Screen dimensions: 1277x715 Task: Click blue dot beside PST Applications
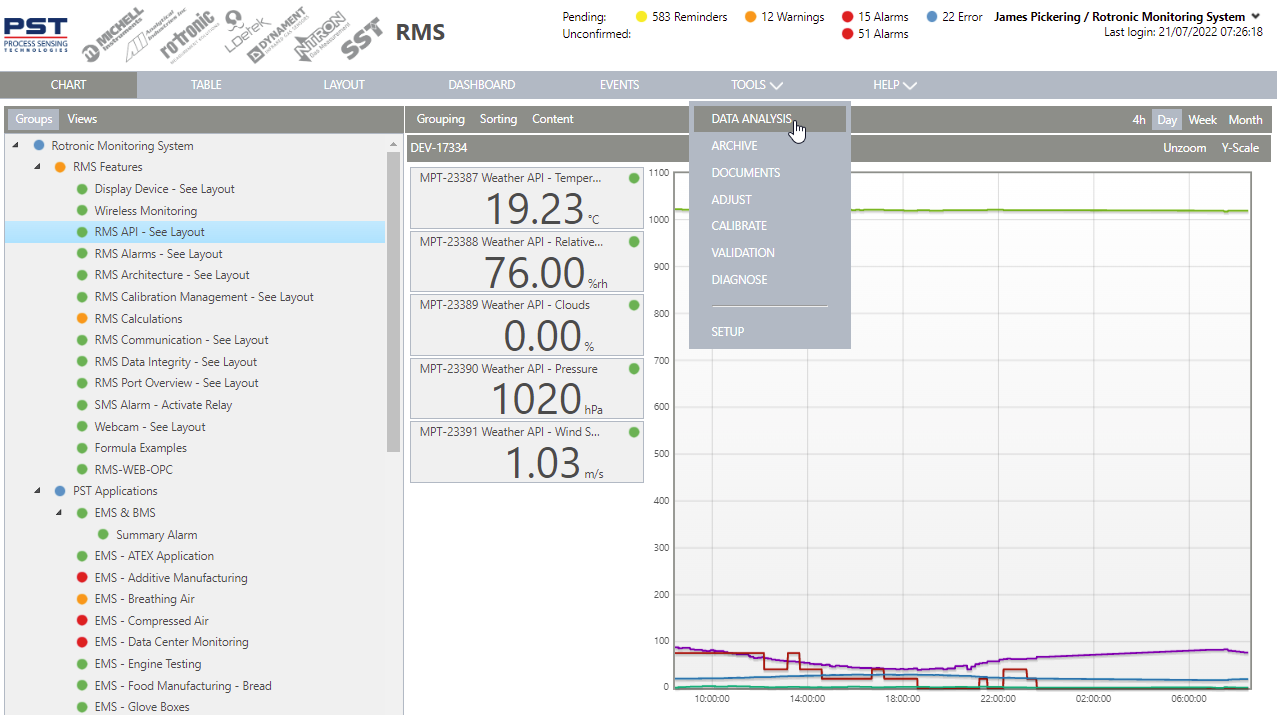(x=60, y=491)
